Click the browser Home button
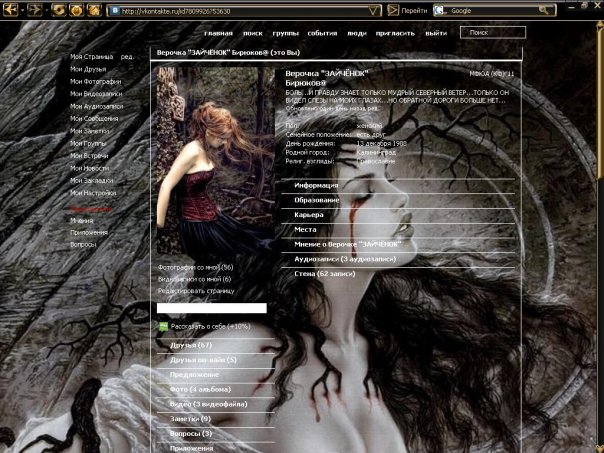 click(94, 10)
